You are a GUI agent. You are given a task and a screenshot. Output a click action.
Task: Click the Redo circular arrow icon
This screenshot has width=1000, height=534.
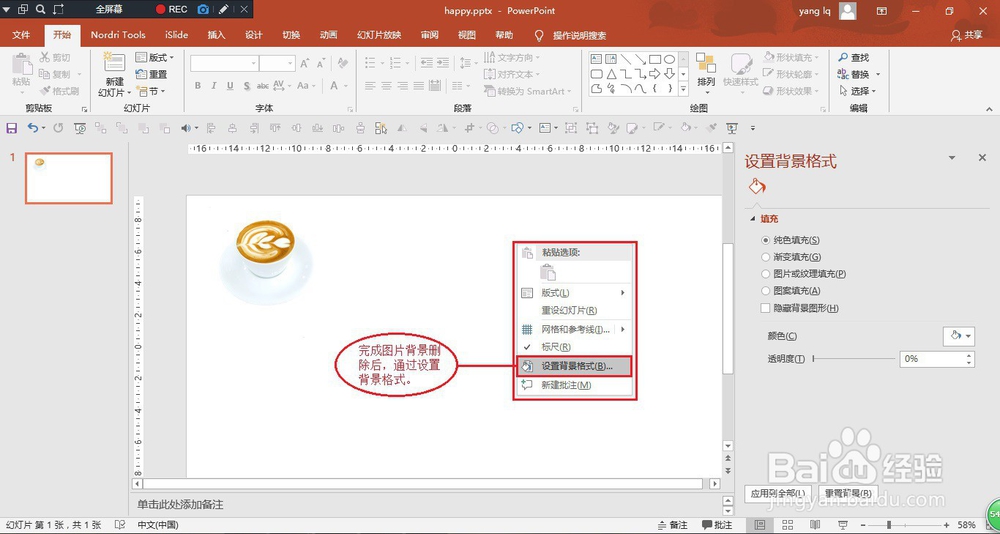(58, 128)
